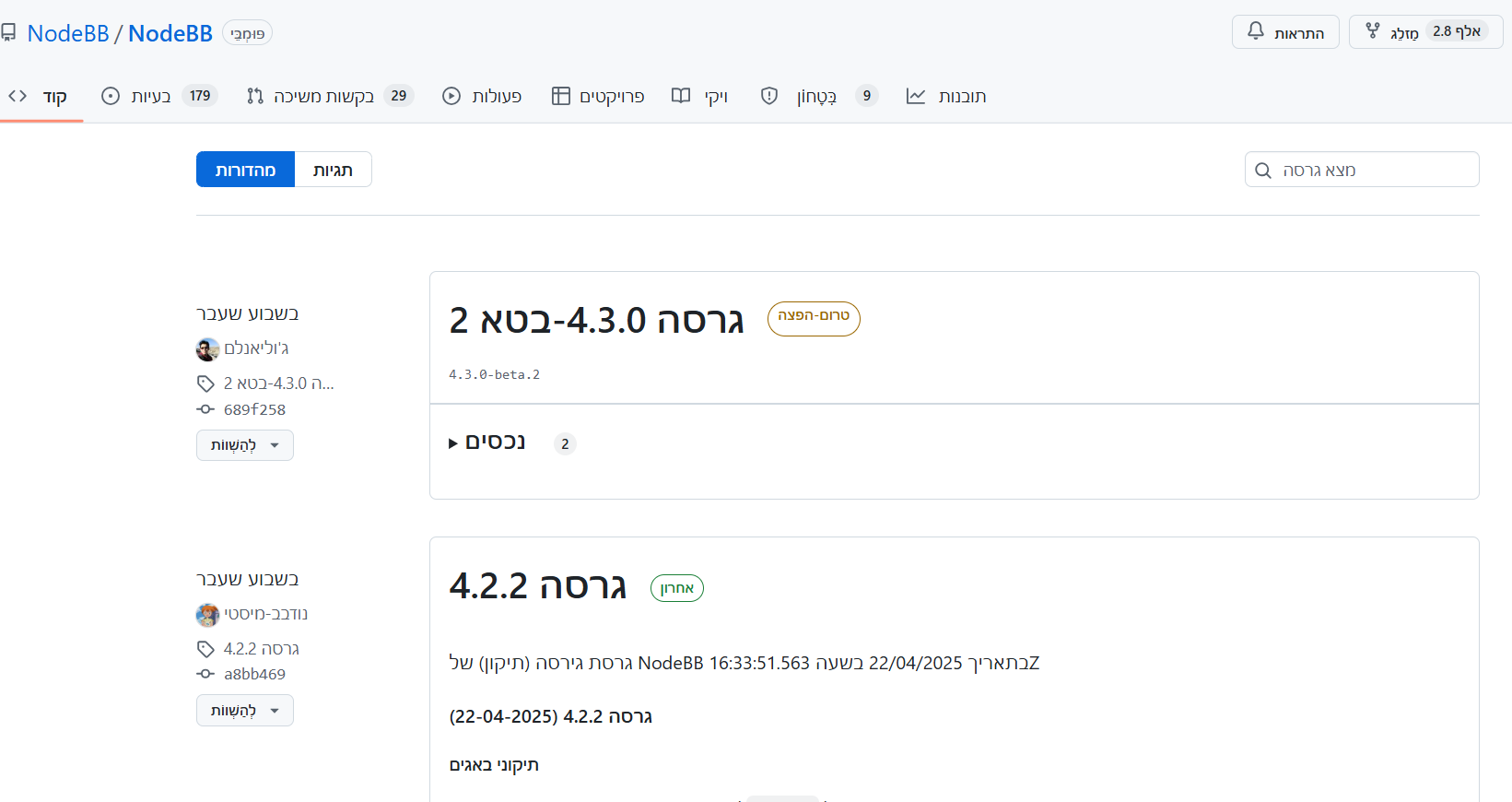Click the book icon beside ויקי
Viewport: 1512px width, 802px height.
pyautogui.click(x=681, y=96)
